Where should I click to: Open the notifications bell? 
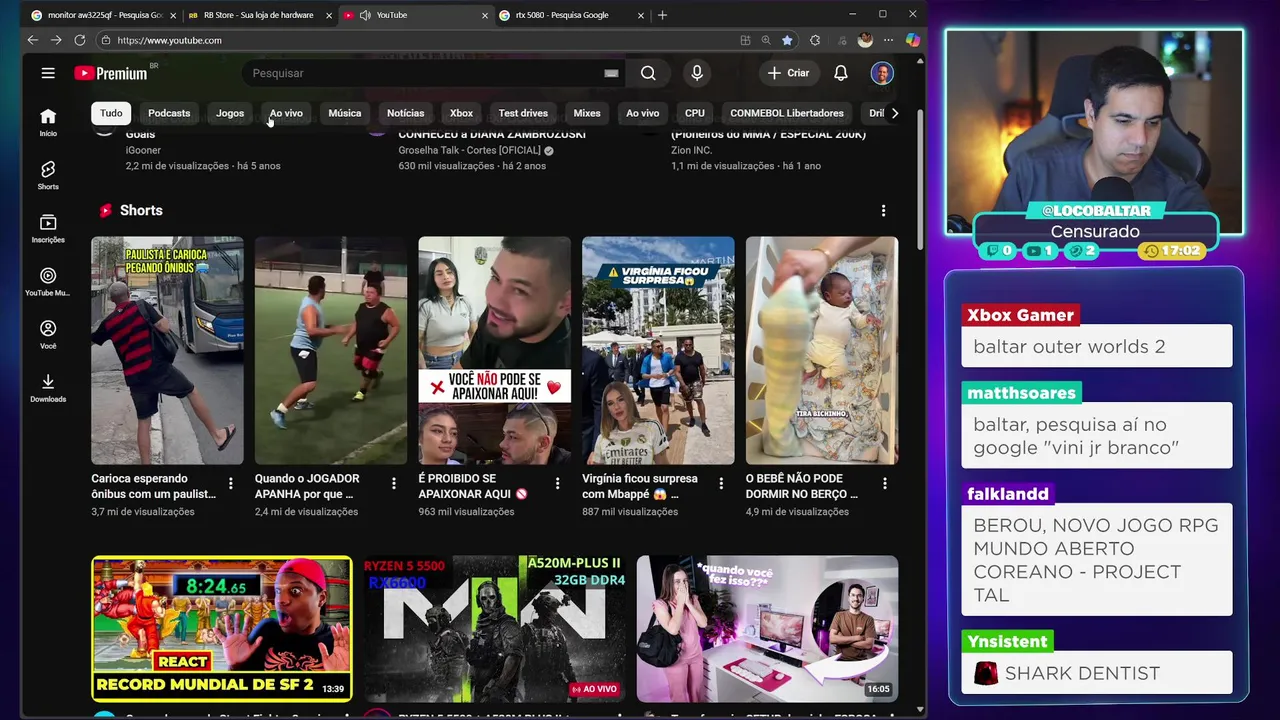pyautogui.click(x=841, y=73)
